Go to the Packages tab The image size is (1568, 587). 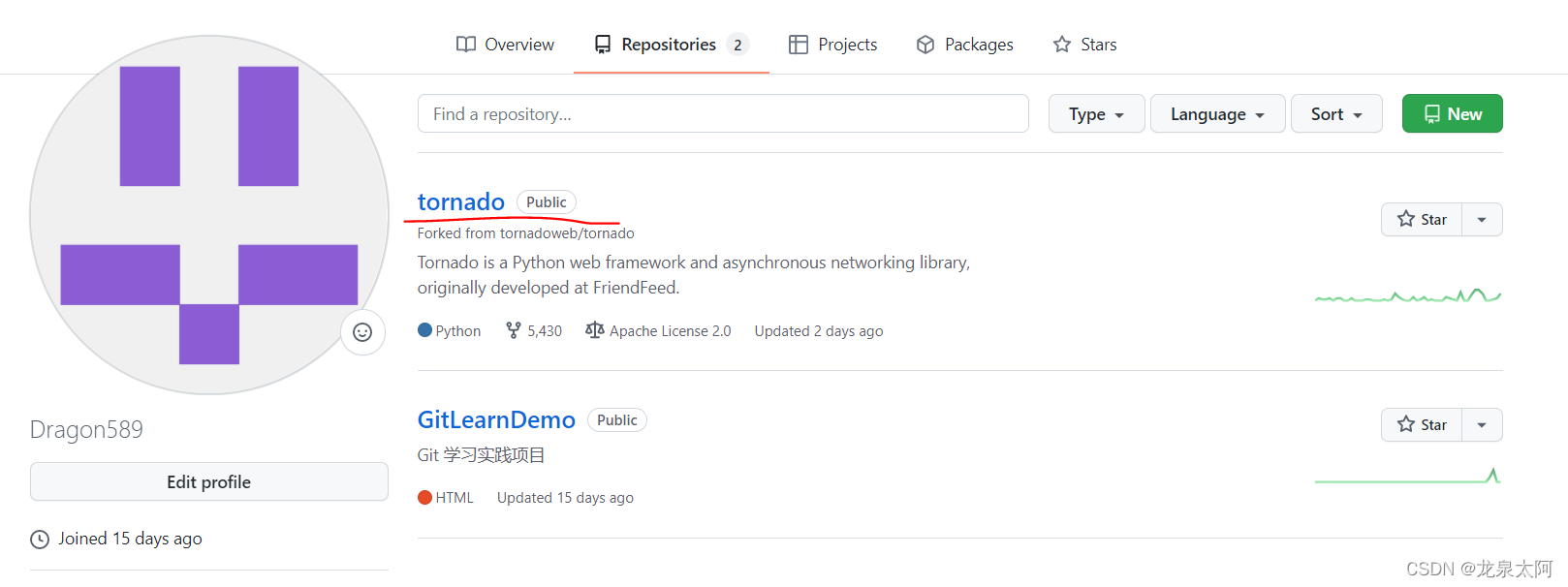point(964,45)
